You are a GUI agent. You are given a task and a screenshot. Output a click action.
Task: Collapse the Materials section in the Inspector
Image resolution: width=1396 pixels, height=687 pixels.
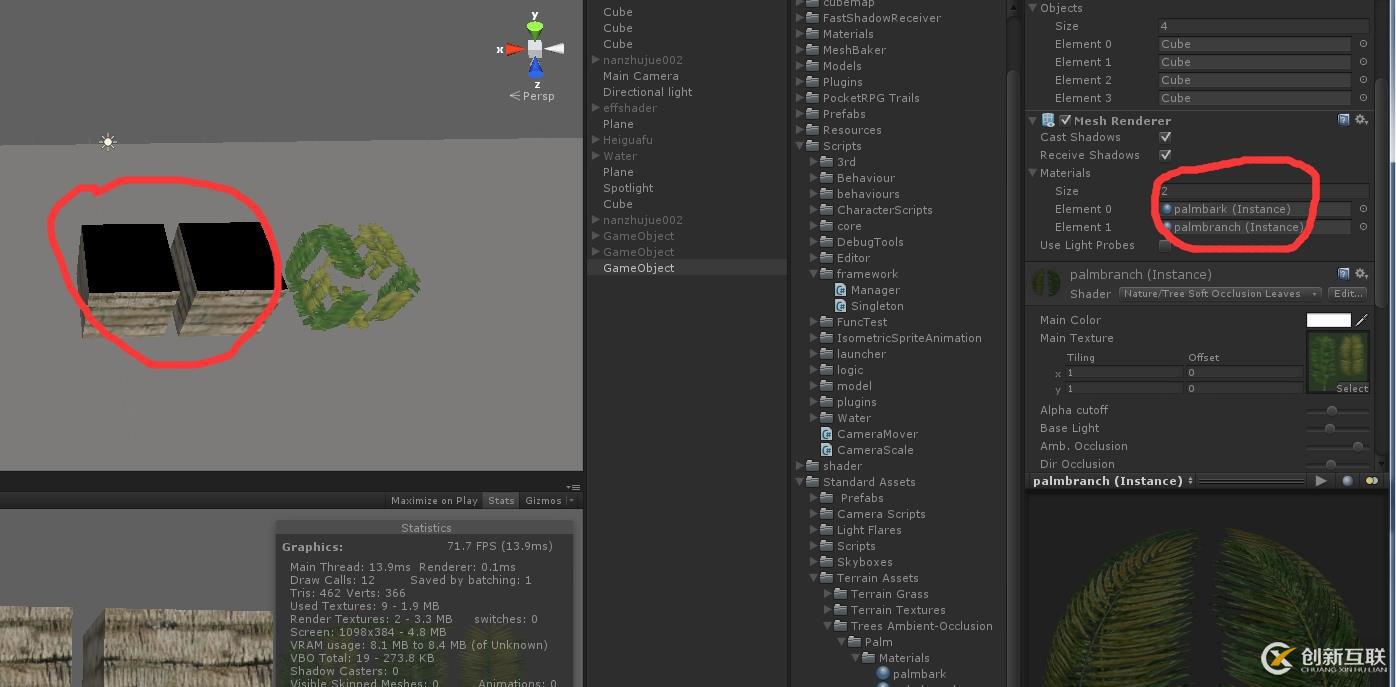(1032, 172)
